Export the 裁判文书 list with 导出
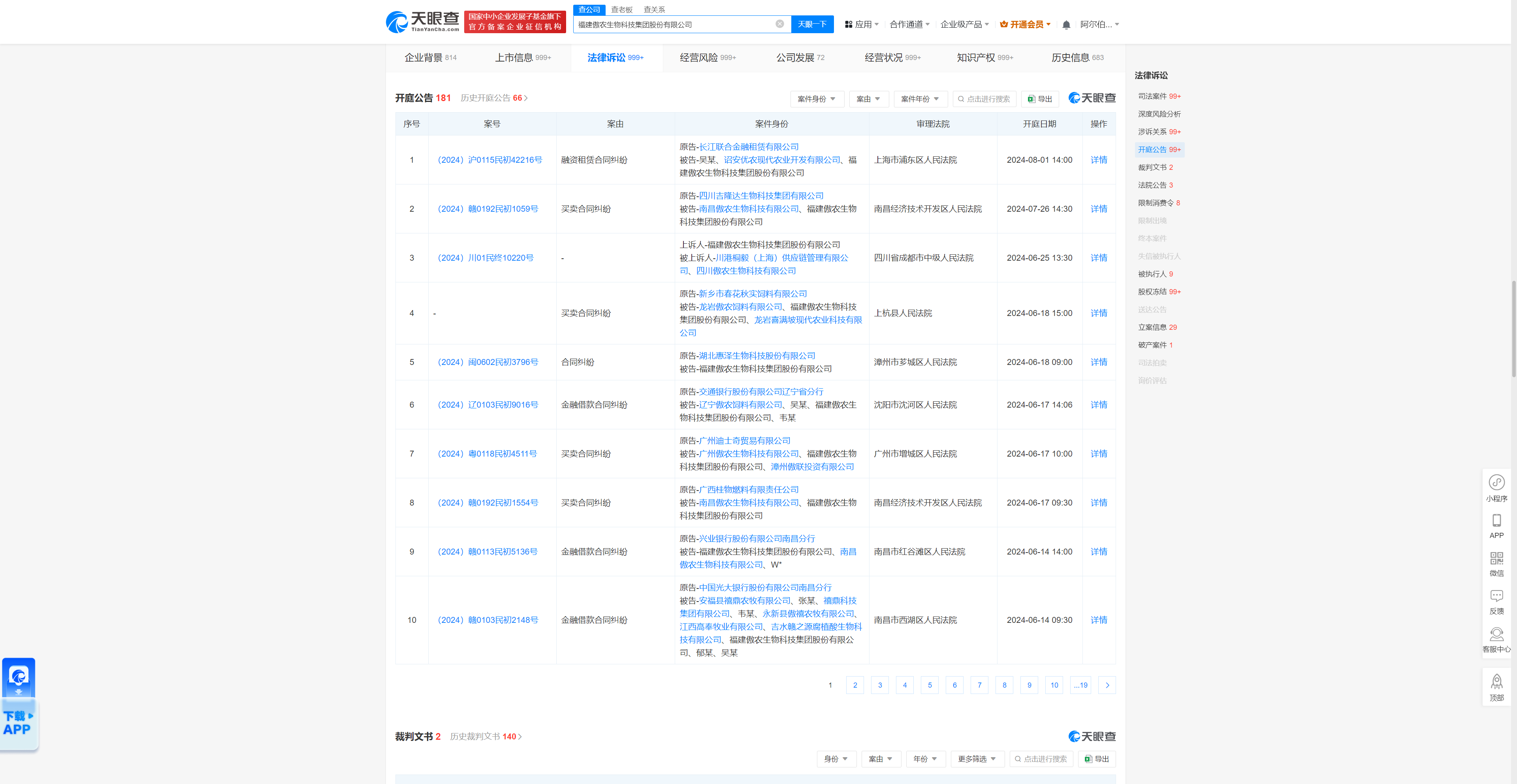The height and width of the screenshot is (784, 1517). coord(1097,759)
